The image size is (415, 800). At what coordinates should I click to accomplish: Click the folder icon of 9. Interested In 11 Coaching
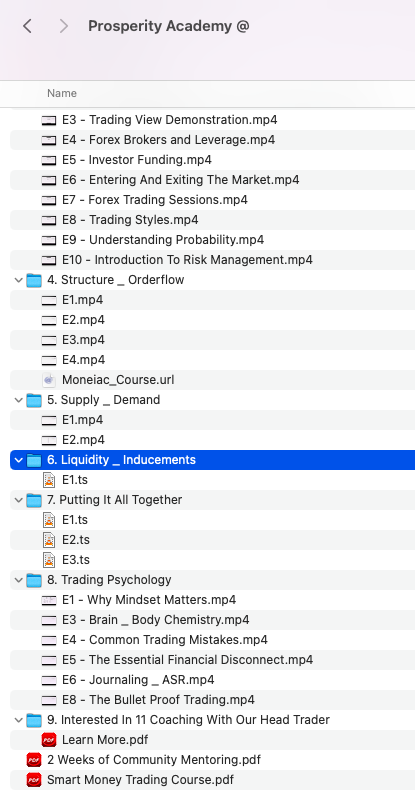tap(34, 720)
